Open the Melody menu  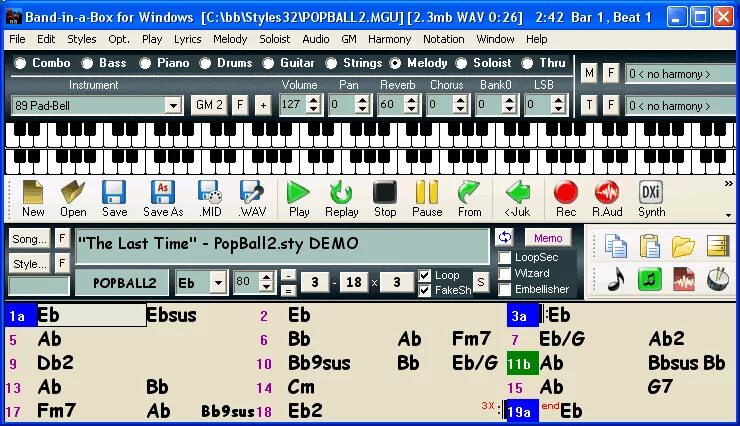point(230,39)
